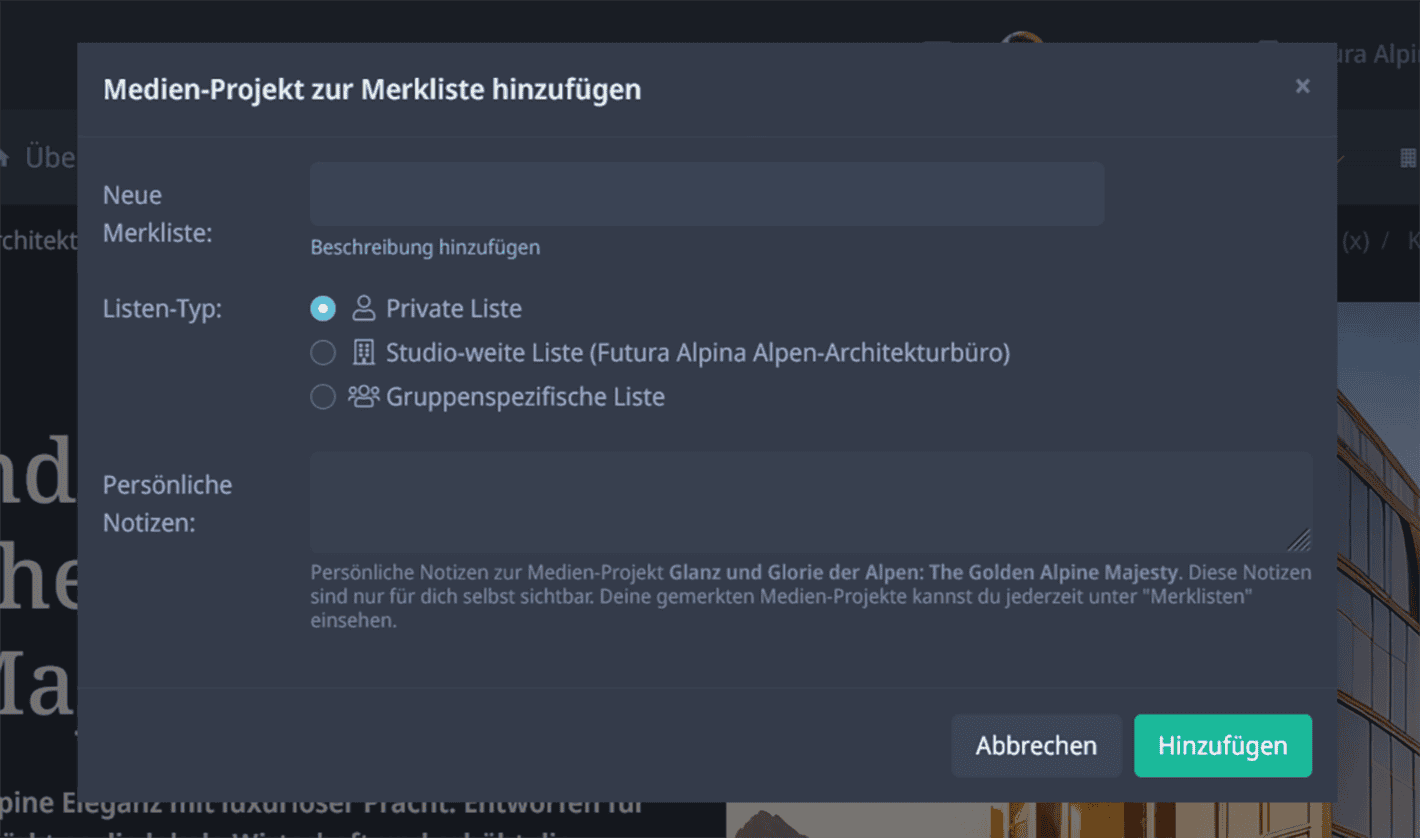Open the grid view icon at top right
Screen dimensions: 1420x838
[1409, 157]
